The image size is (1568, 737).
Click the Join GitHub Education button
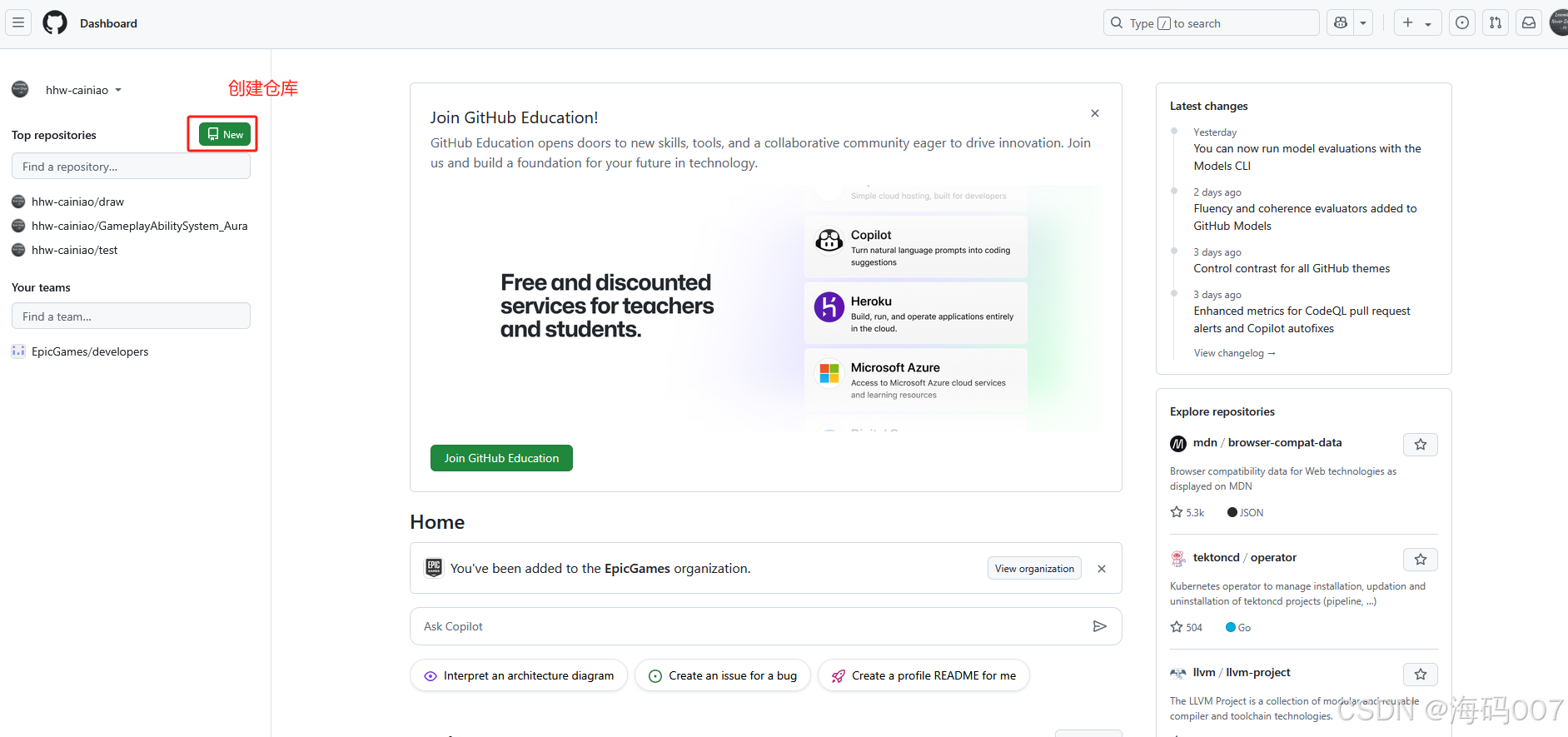coord(501,458)
